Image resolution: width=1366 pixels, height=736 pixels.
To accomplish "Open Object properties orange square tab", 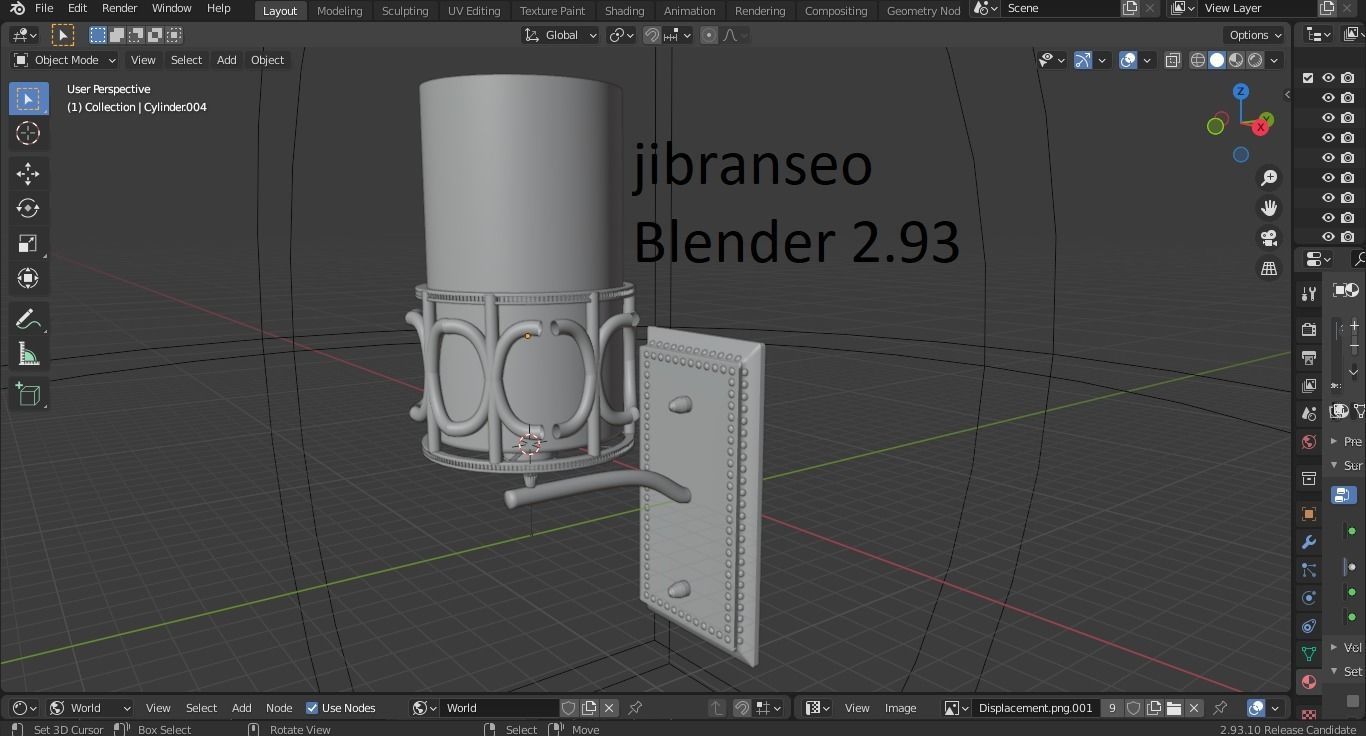I will tap(1309, 514).
